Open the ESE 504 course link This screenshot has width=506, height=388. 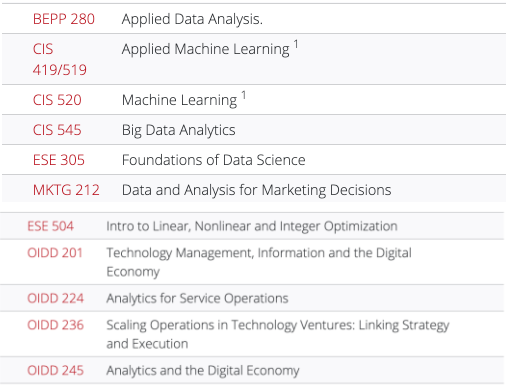coord(50,226)
